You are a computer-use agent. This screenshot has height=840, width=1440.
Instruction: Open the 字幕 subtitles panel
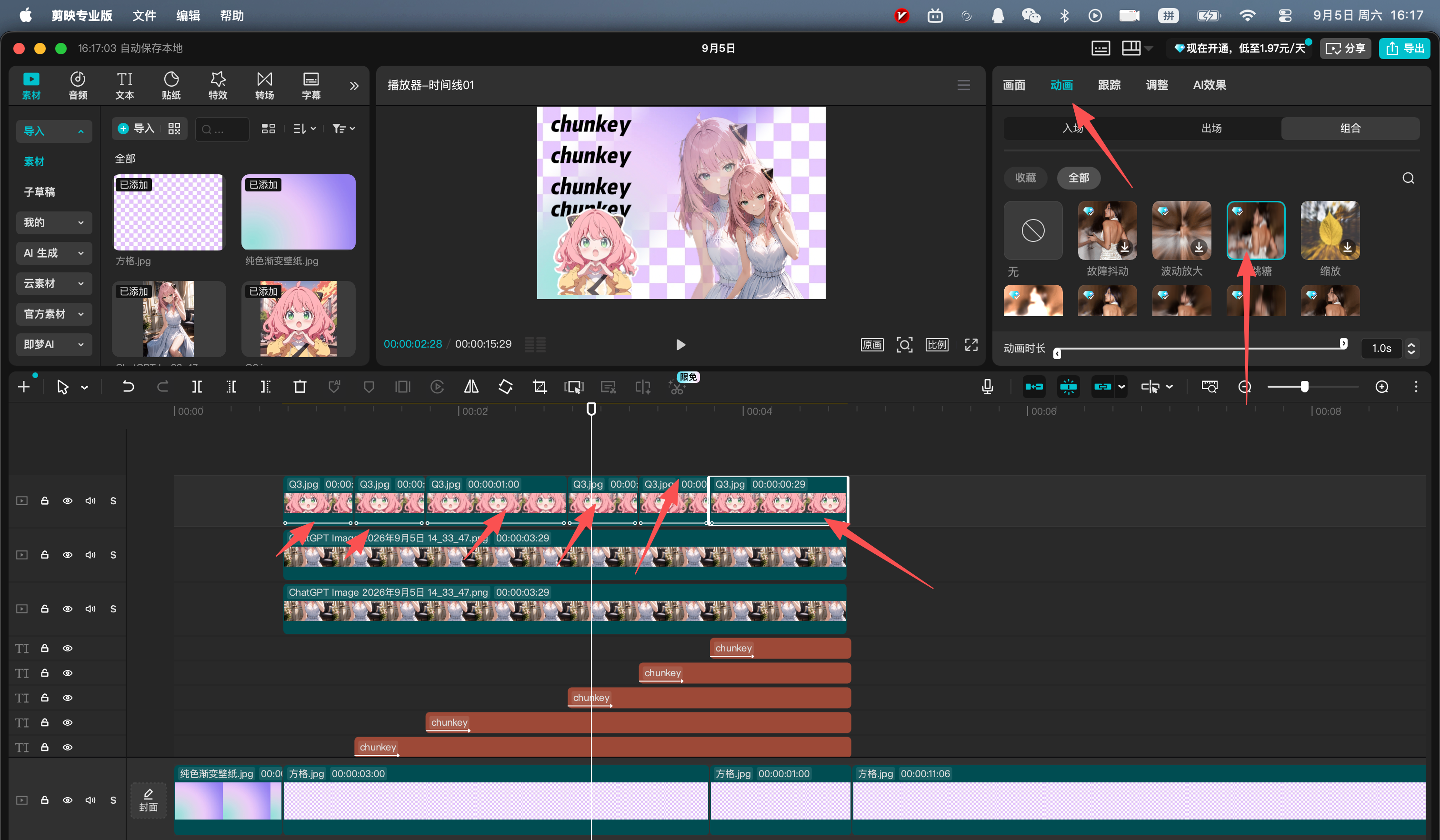point(311,86)
